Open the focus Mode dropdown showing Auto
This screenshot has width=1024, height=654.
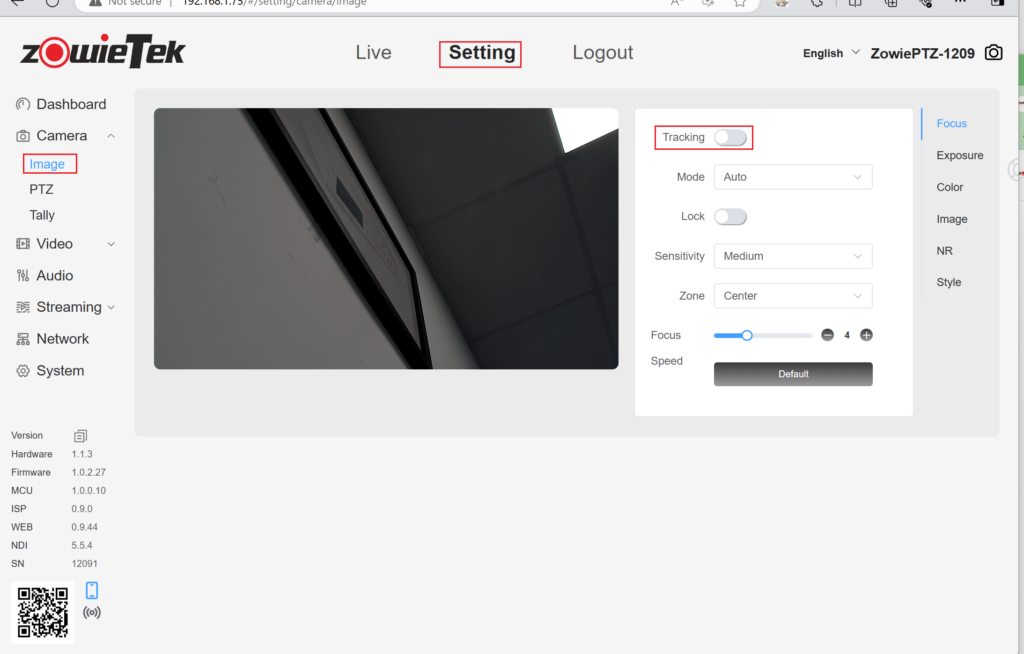(792, 177)
